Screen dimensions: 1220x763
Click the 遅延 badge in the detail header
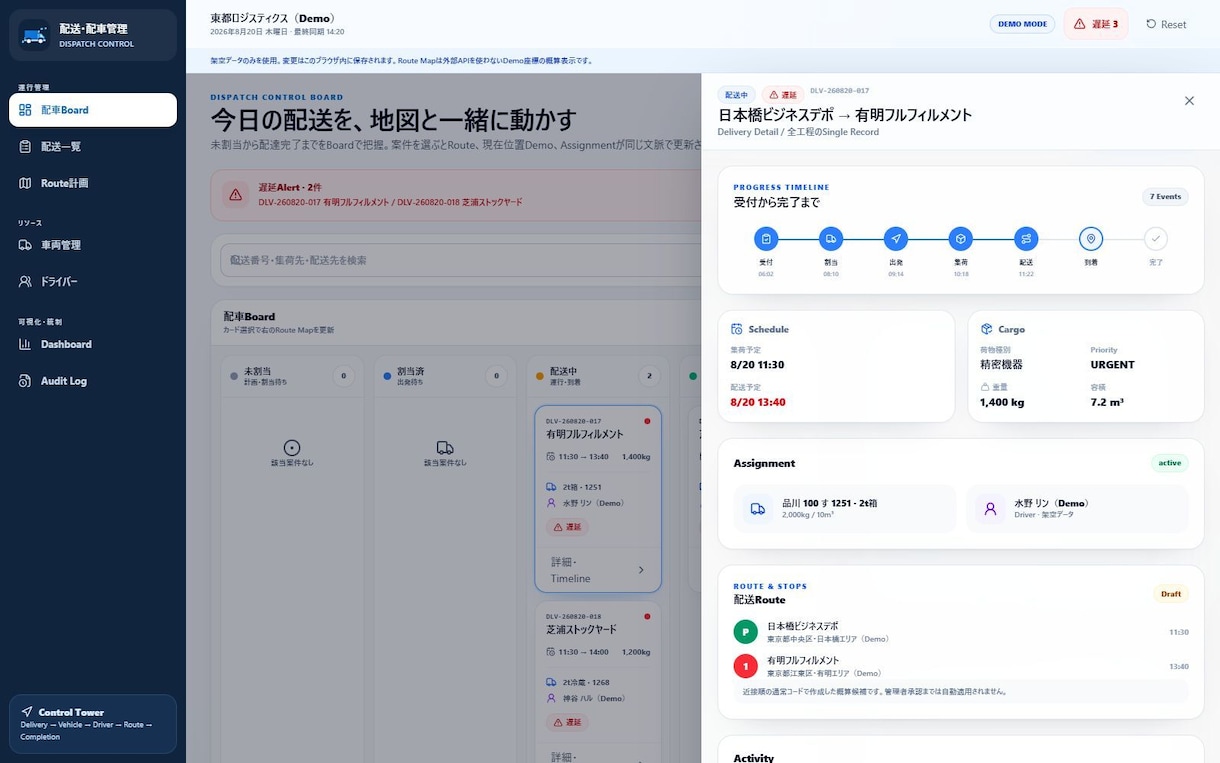pos(782,95)
